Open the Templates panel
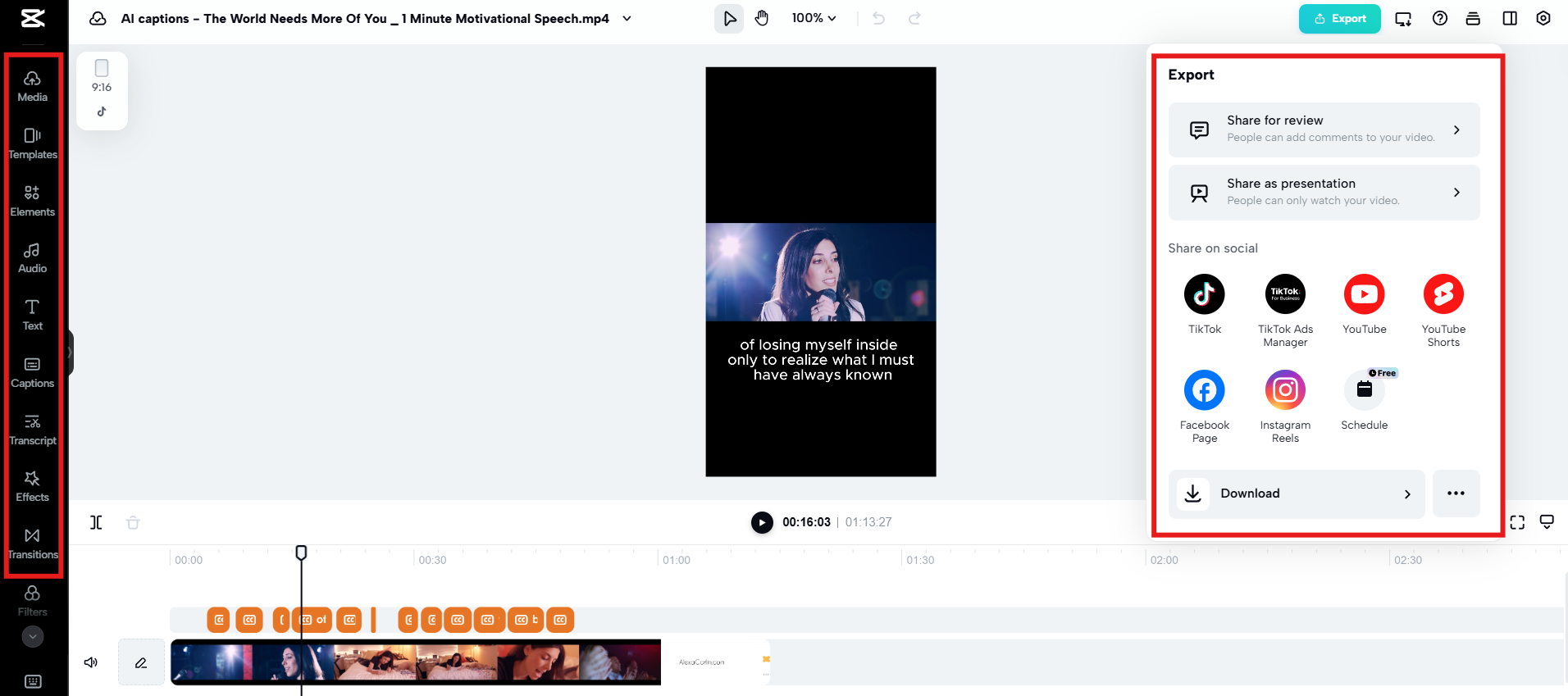This screenshot has width=1568, height=696. click(33, 143)
